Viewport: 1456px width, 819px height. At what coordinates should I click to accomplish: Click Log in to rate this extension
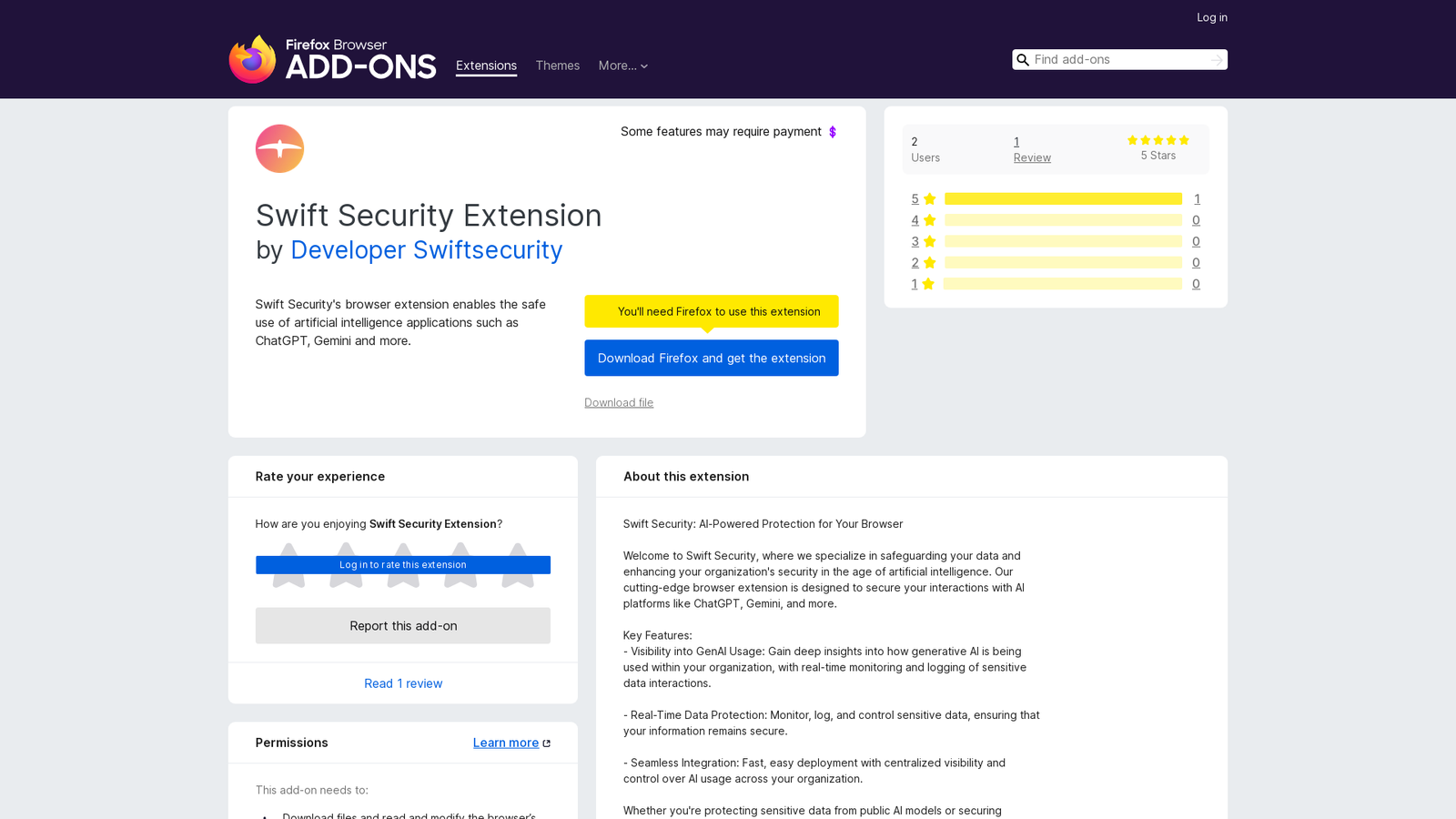[x=403, y=565]
